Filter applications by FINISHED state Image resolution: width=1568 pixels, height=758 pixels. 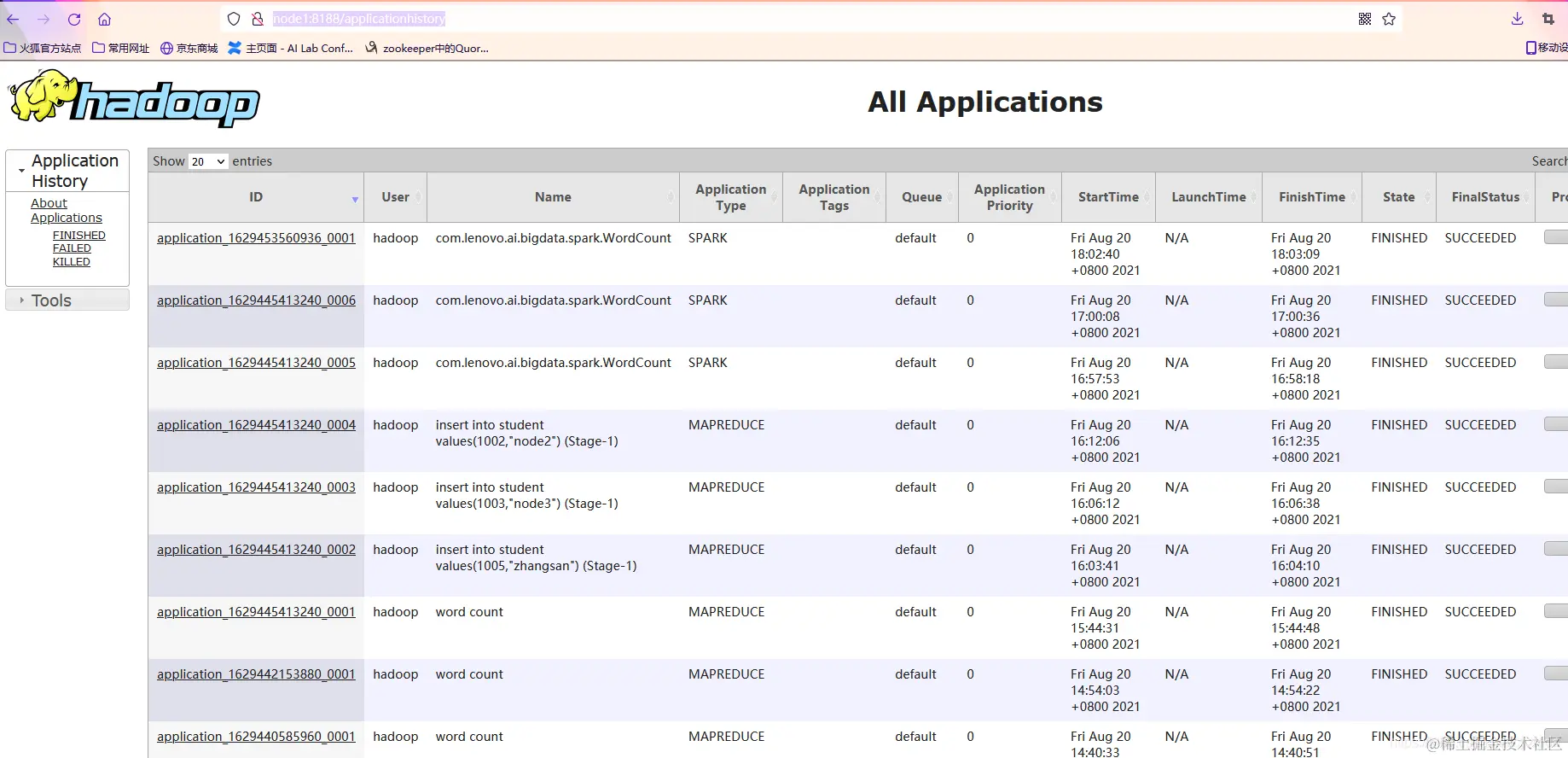point(79,236)
